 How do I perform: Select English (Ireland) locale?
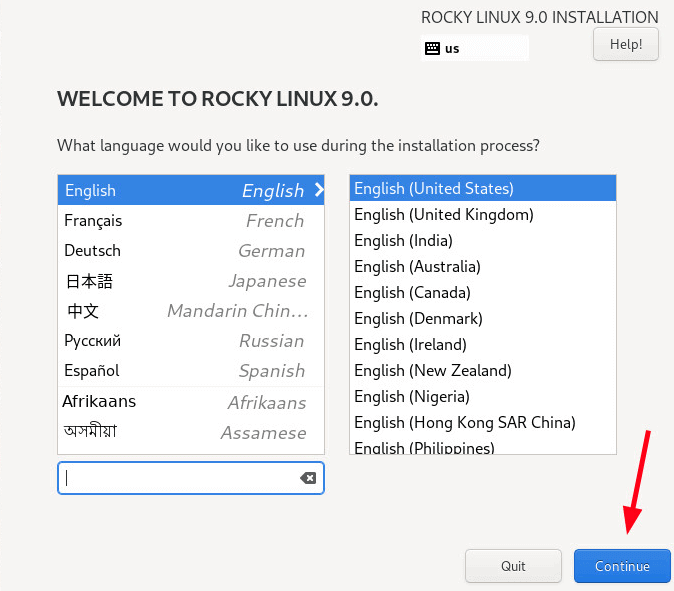pyautogui.click(x=483, y=344)
